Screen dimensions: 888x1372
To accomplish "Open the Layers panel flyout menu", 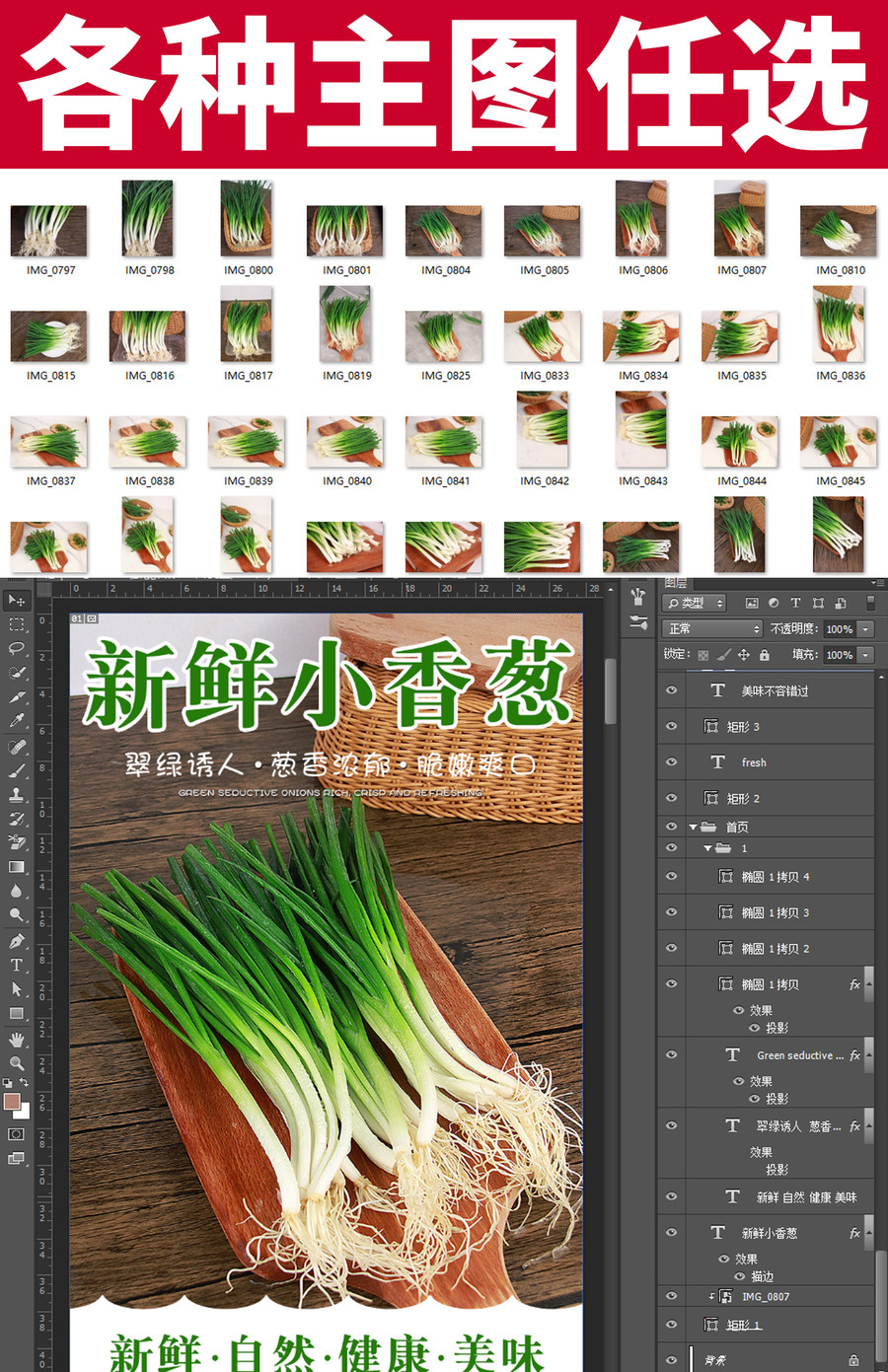I will (876, 583).
